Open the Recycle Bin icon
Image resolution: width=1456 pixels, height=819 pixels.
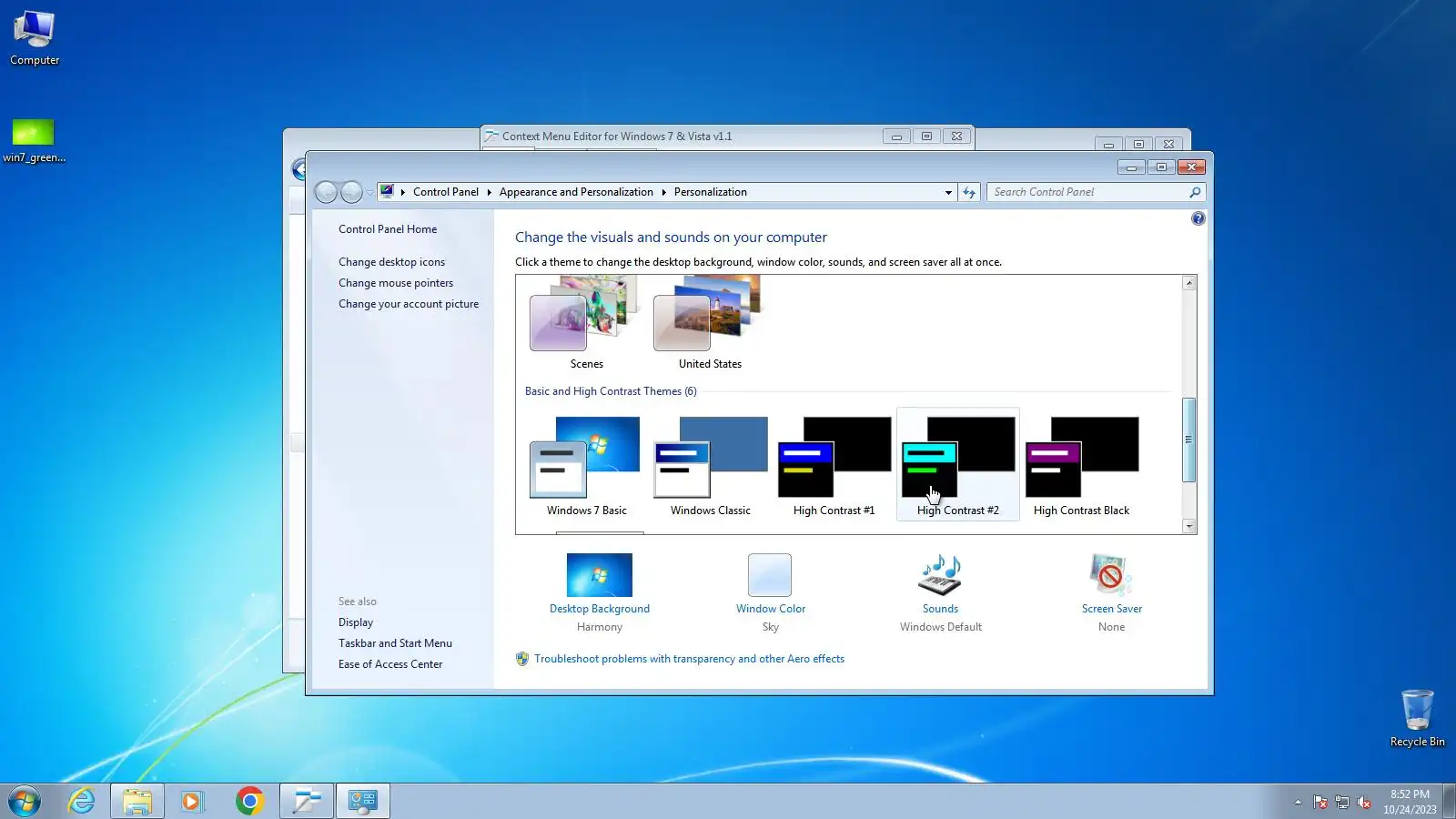pyautogui.click(x=1417, y=718)
